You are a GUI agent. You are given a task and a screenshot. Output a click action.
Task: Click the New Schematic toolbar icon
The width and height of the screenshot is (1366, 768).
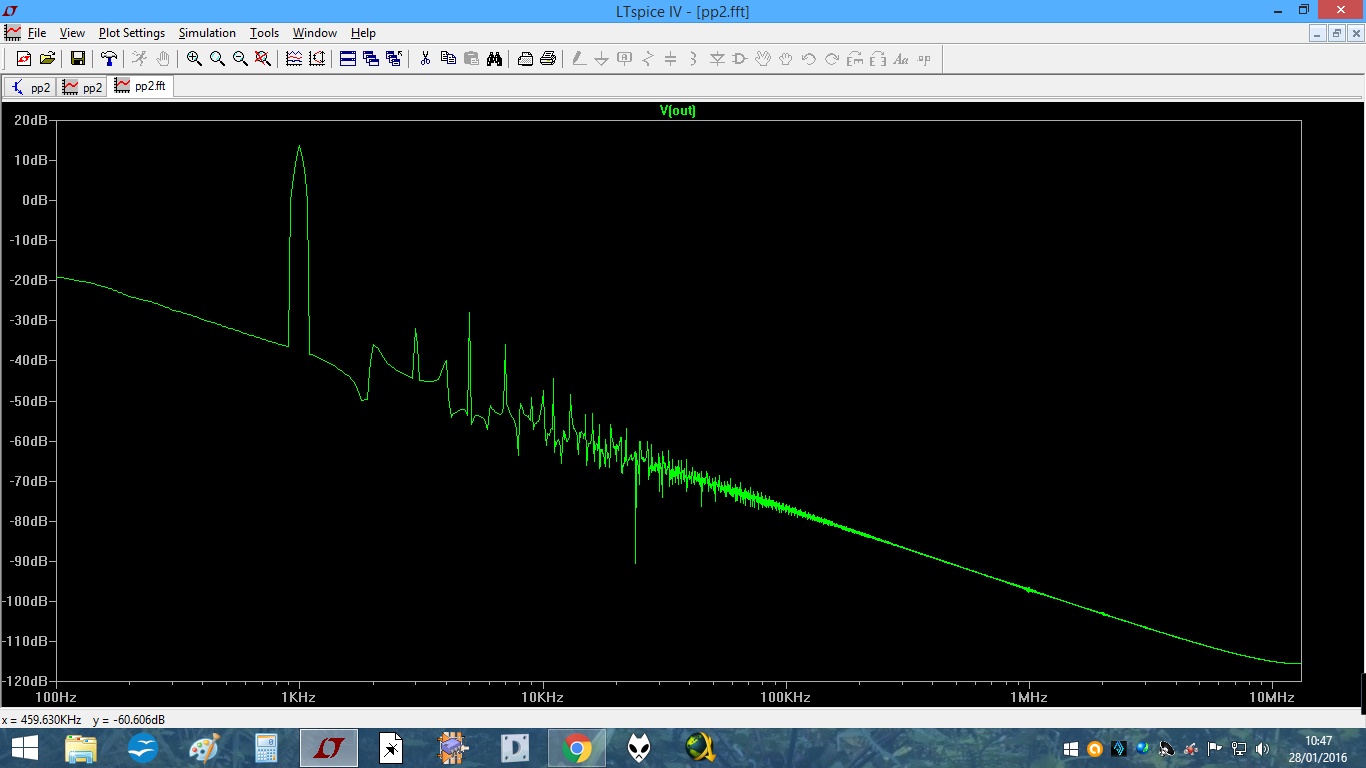point(24,59)
